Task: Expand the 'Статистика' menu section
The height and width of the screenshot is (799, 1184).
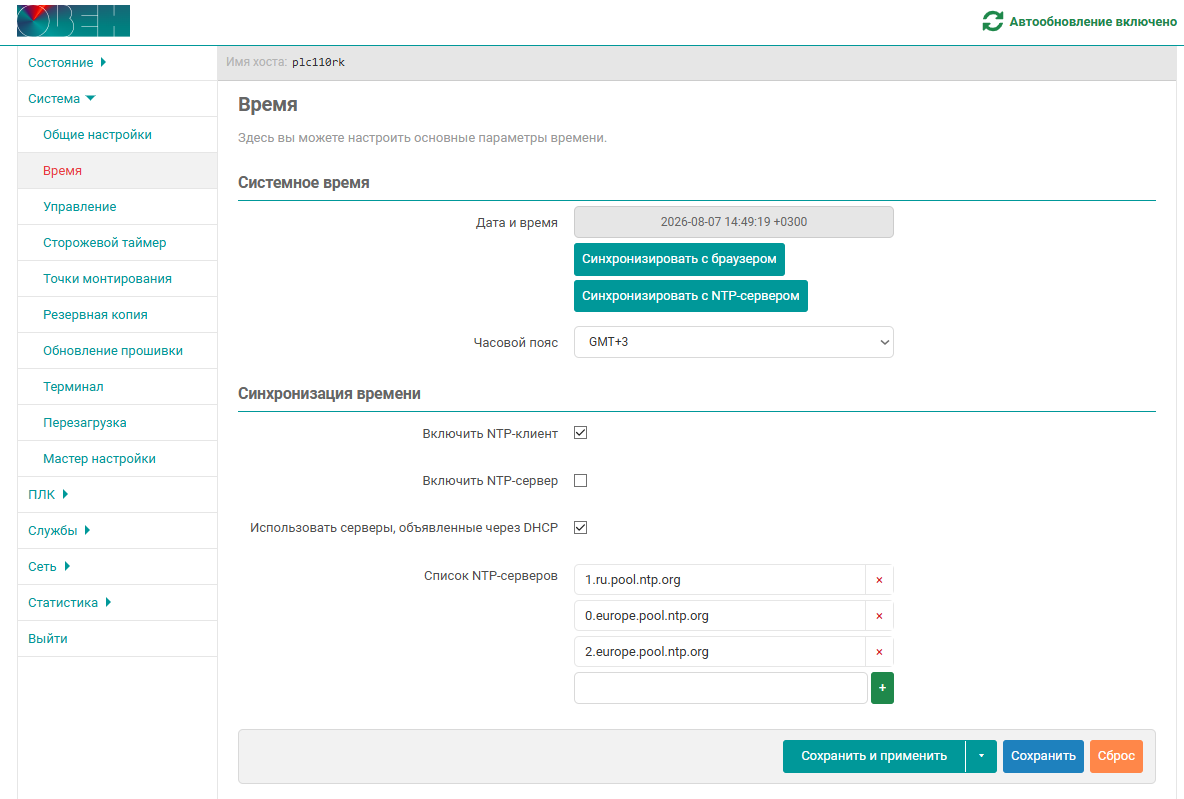Action: pos(69,603)
